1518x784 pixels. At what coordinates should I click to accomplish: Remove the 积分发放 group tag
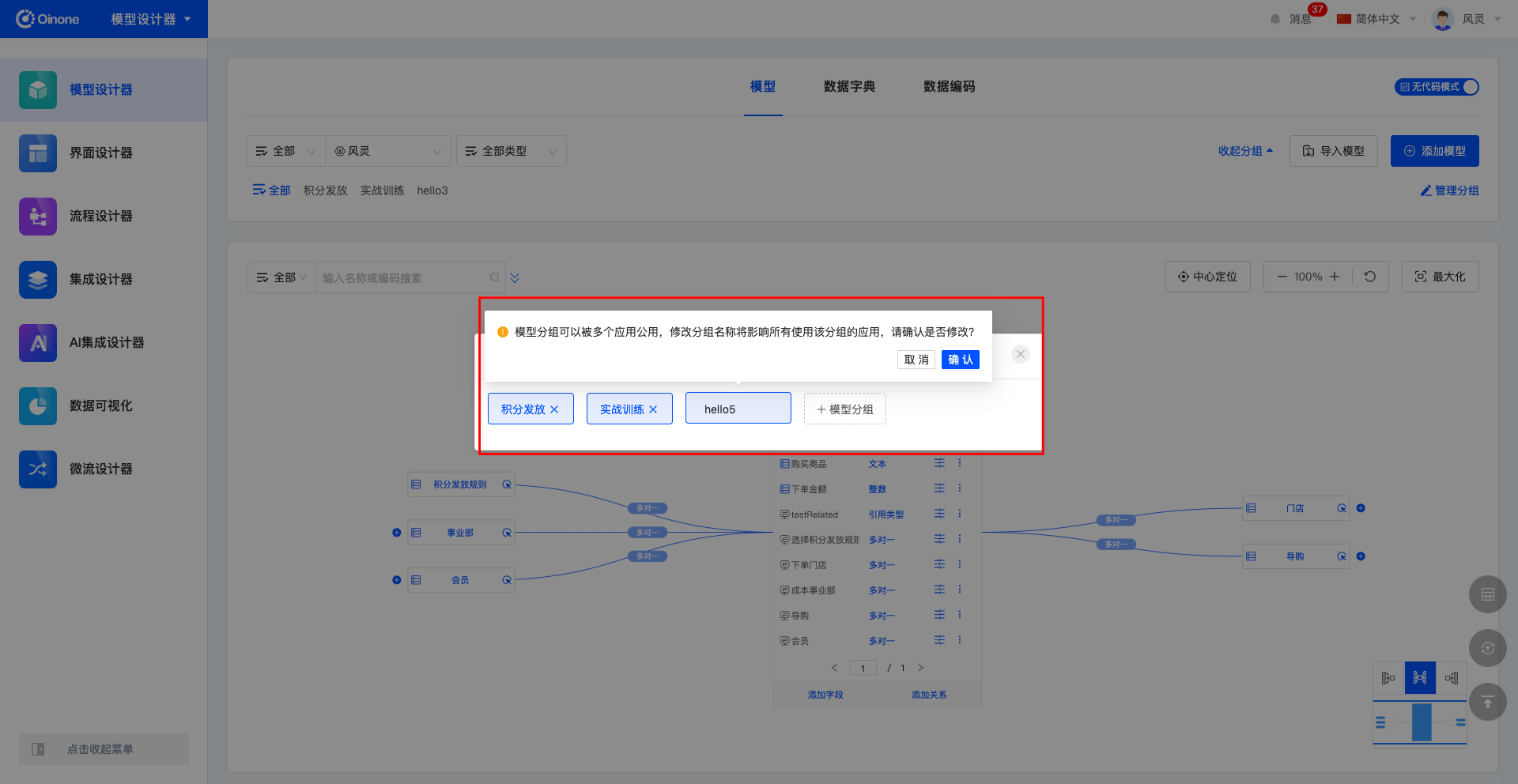pyautogui.click(x=554, y=409)
